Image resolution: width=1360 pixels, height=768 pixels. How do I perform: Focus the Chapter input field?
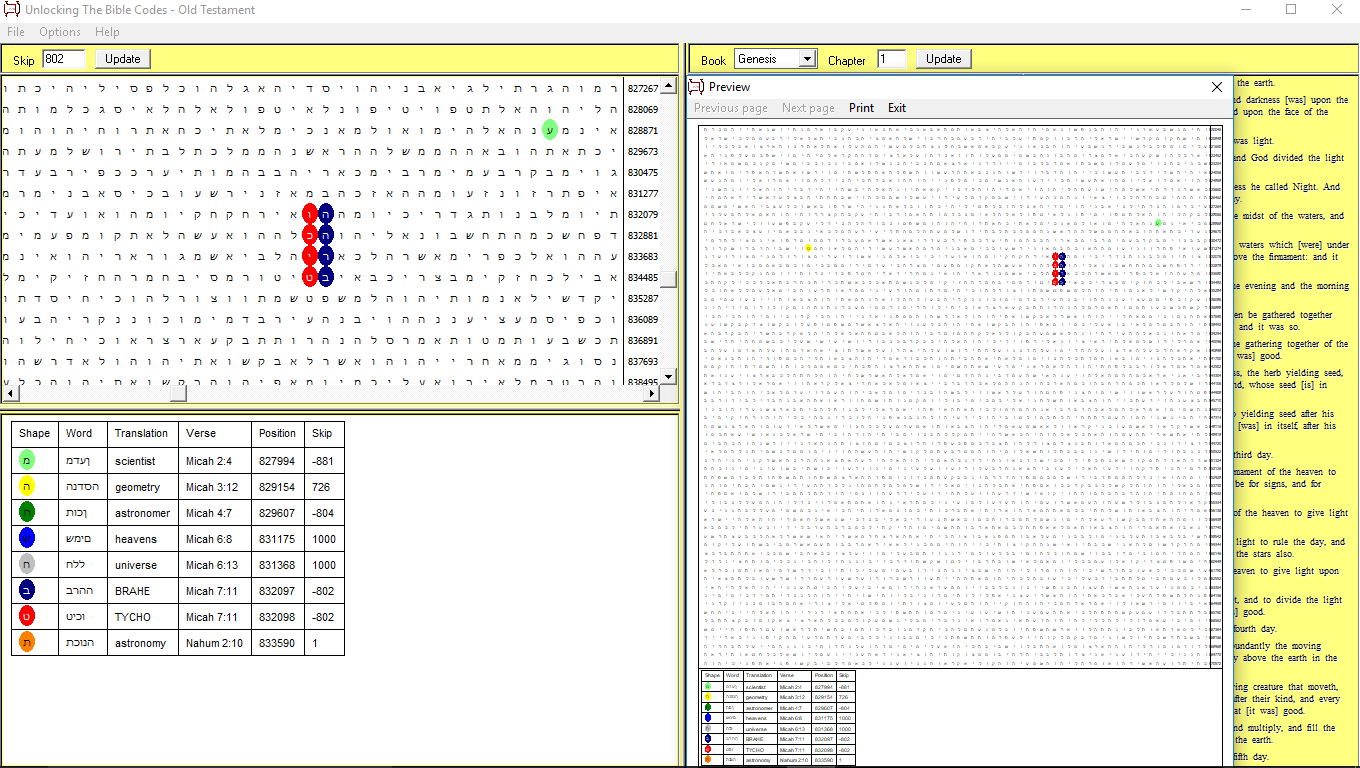click(892, 59)
